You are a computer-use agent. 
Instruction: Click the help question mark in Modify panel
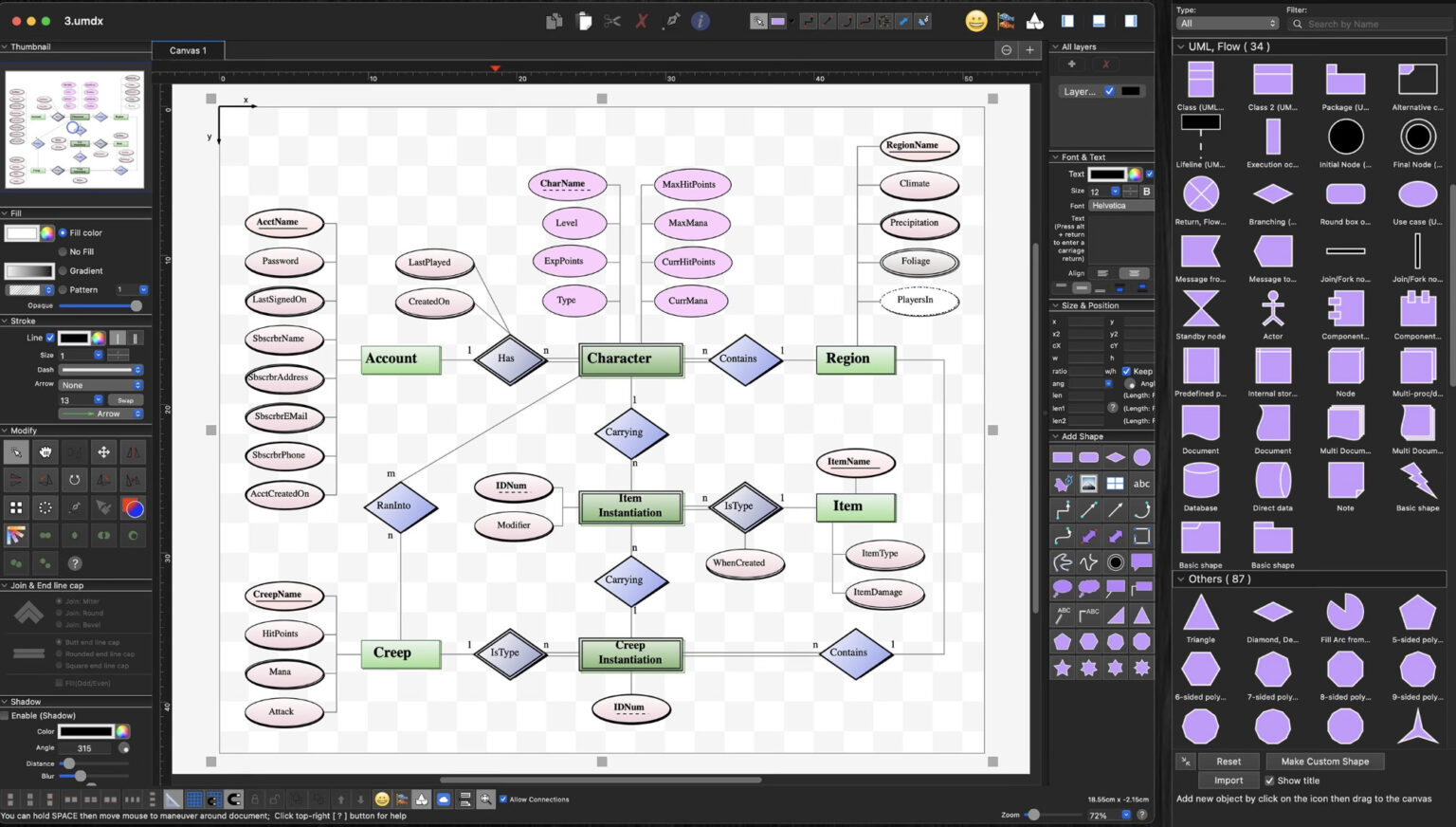pos(73,562)
